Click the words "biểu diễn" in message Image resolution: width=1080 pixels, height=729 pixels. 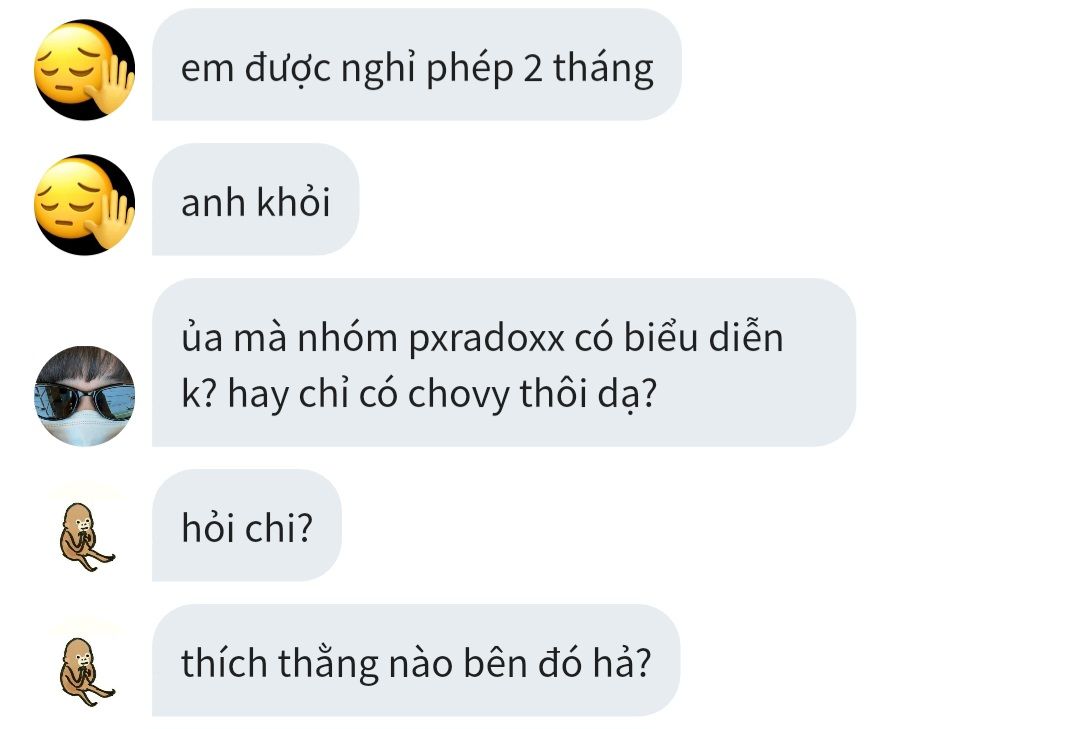click(x=703, y=336)
